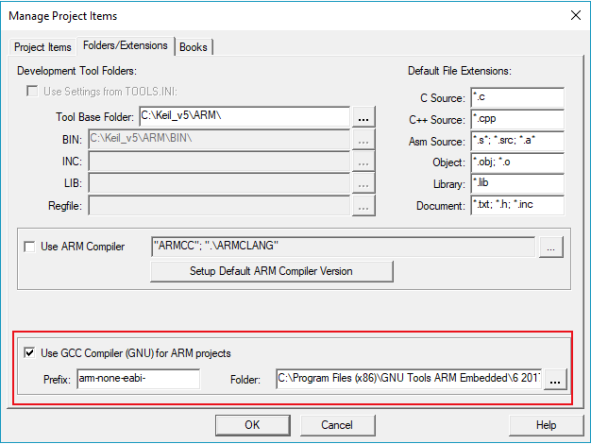This screenshot has width=591, height=444.
Task: Switch to the Project Items tab
Action: pos(43,47)
